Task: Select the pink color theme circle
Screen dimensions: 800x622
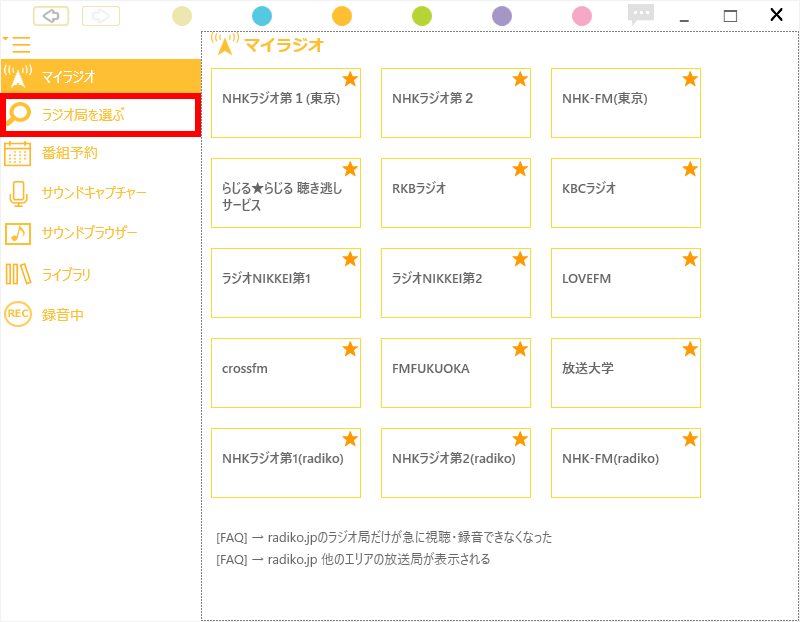Action: tap(582, 16)
